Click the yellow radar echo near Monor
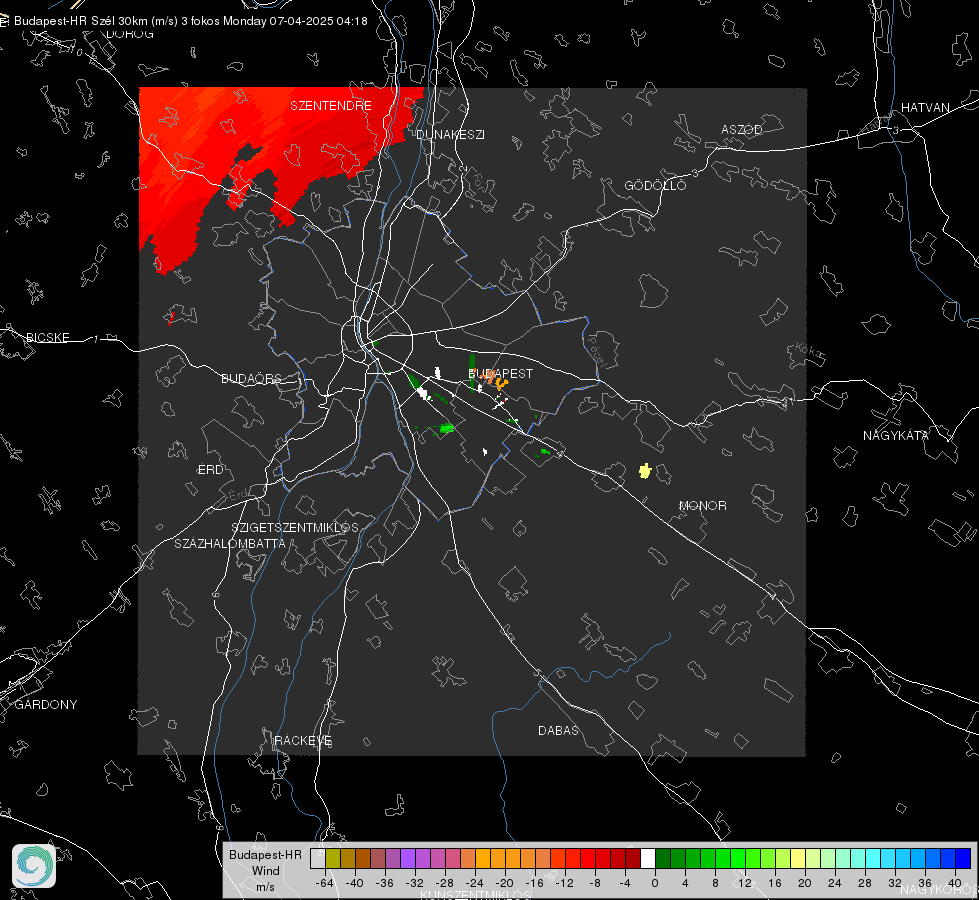979x900 pixels. click(x=645, y=470)
